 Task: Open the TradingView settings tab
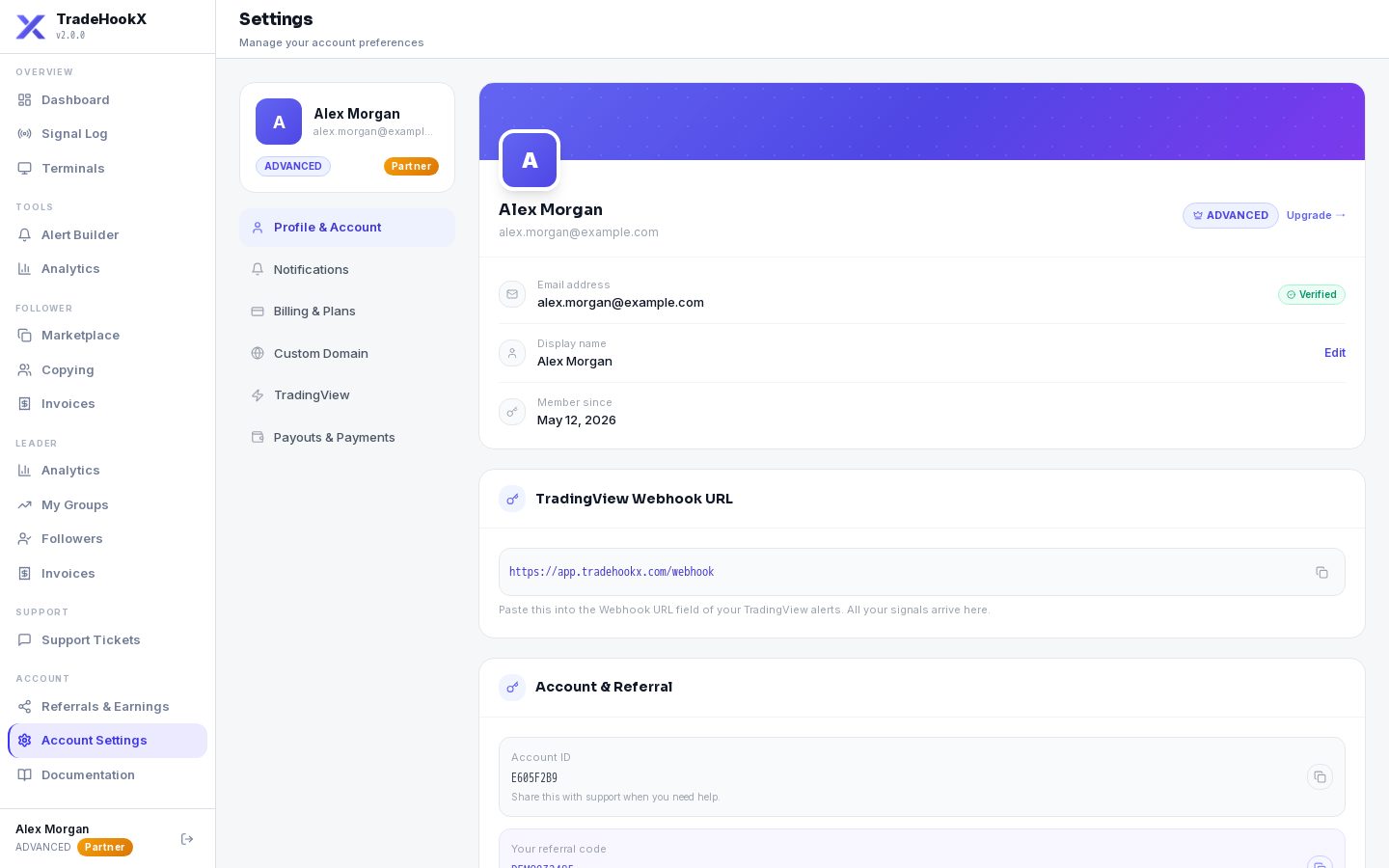[347, 395]
